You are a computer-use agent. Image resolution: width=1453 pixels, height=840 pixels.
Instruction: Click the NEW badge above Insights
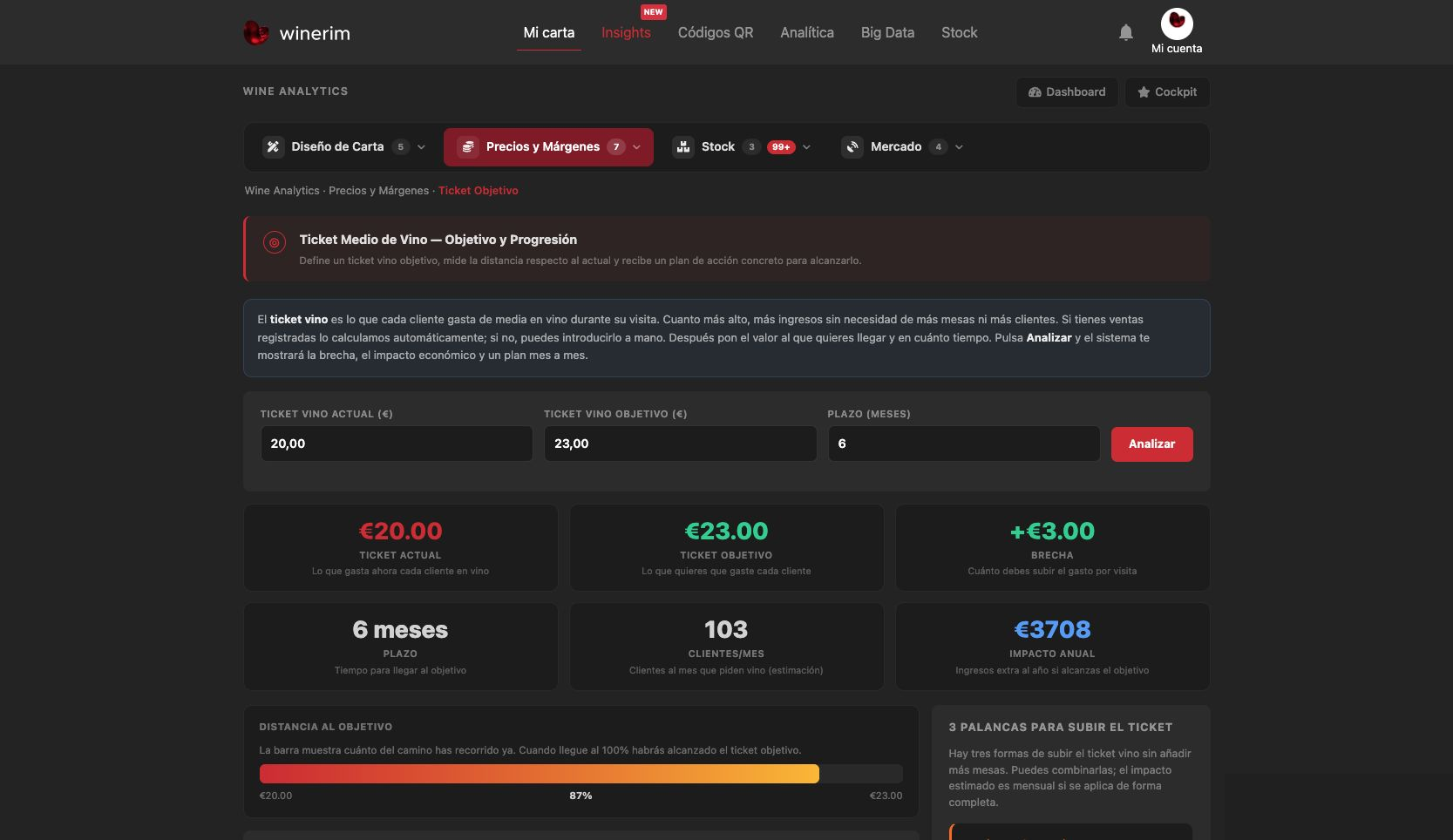[x=653, y=12]
